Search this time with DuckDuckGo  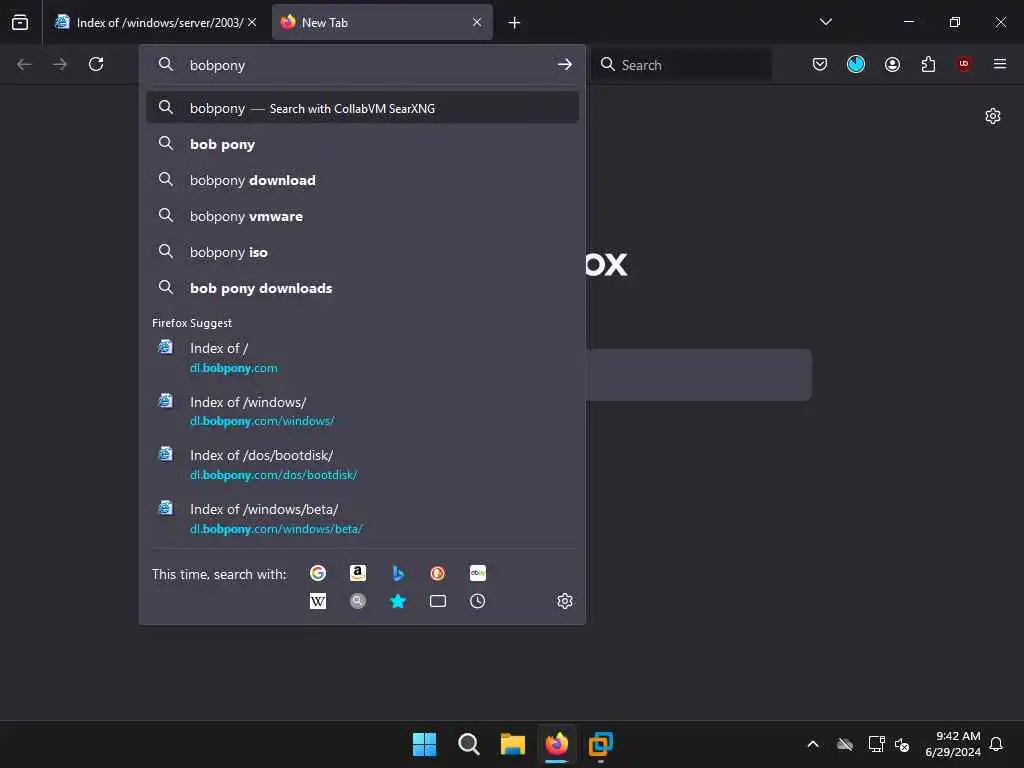point(438,573)
